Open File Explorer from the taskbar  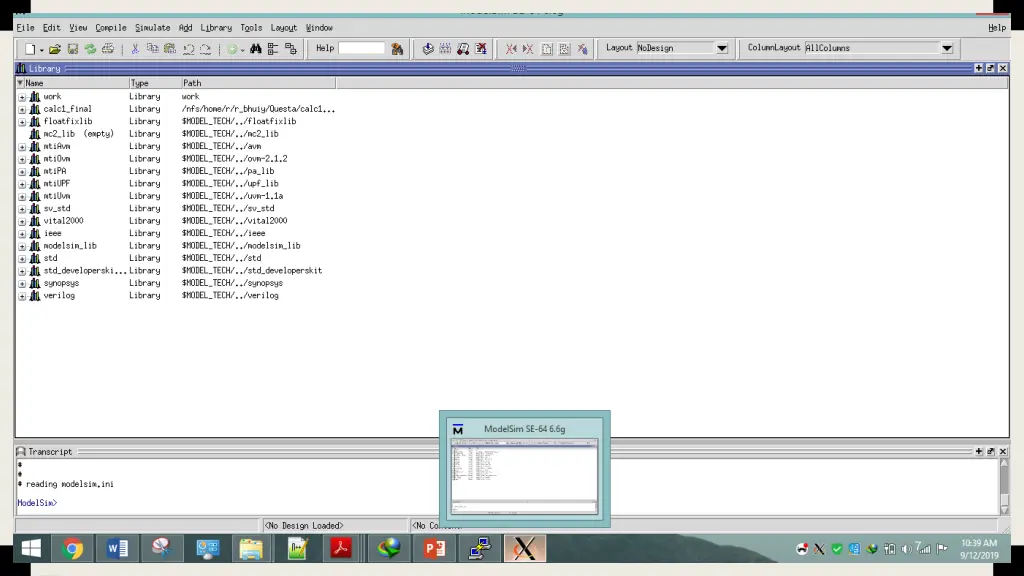pyautogui.click(x=251, y=549)
